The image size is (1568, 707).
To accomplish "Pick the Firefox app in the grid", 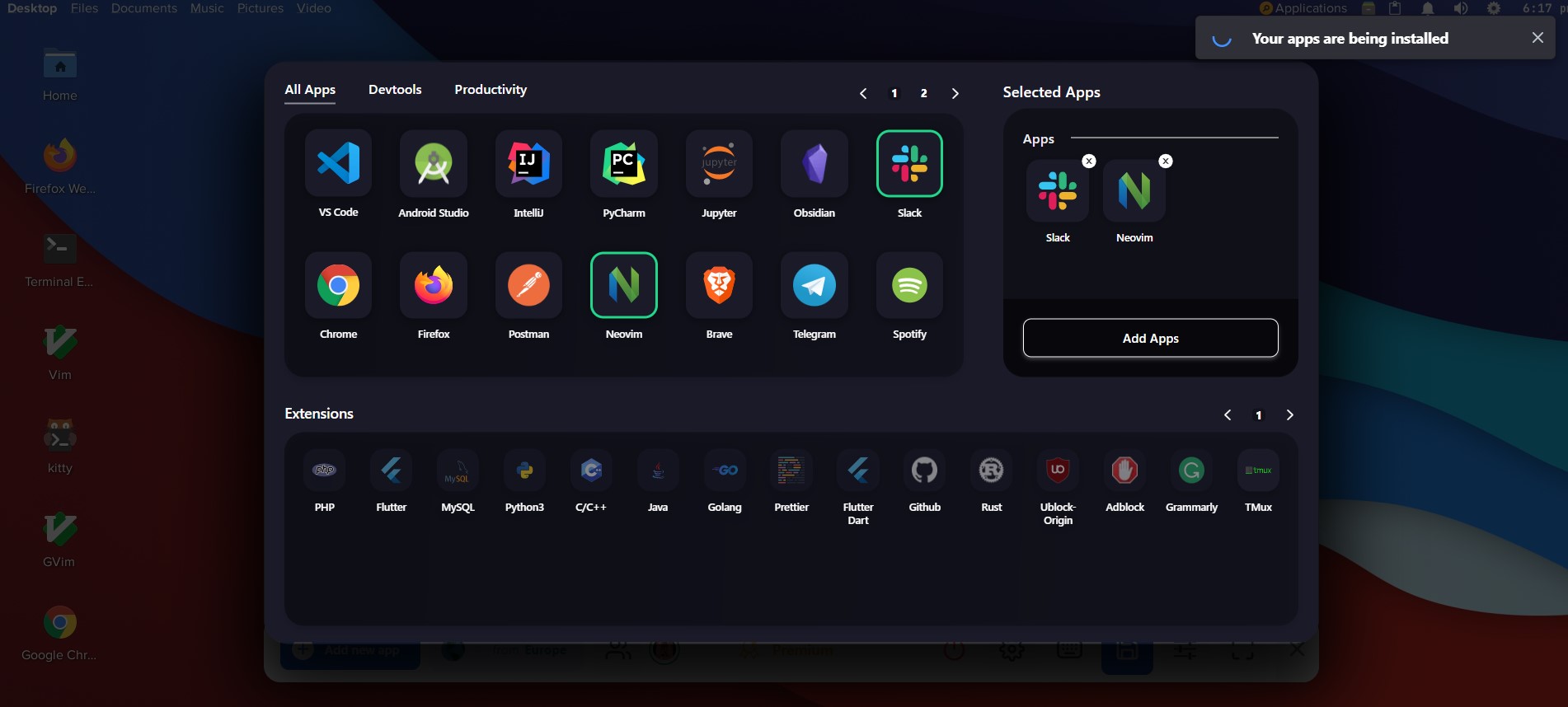I will [x=434, y=285].
